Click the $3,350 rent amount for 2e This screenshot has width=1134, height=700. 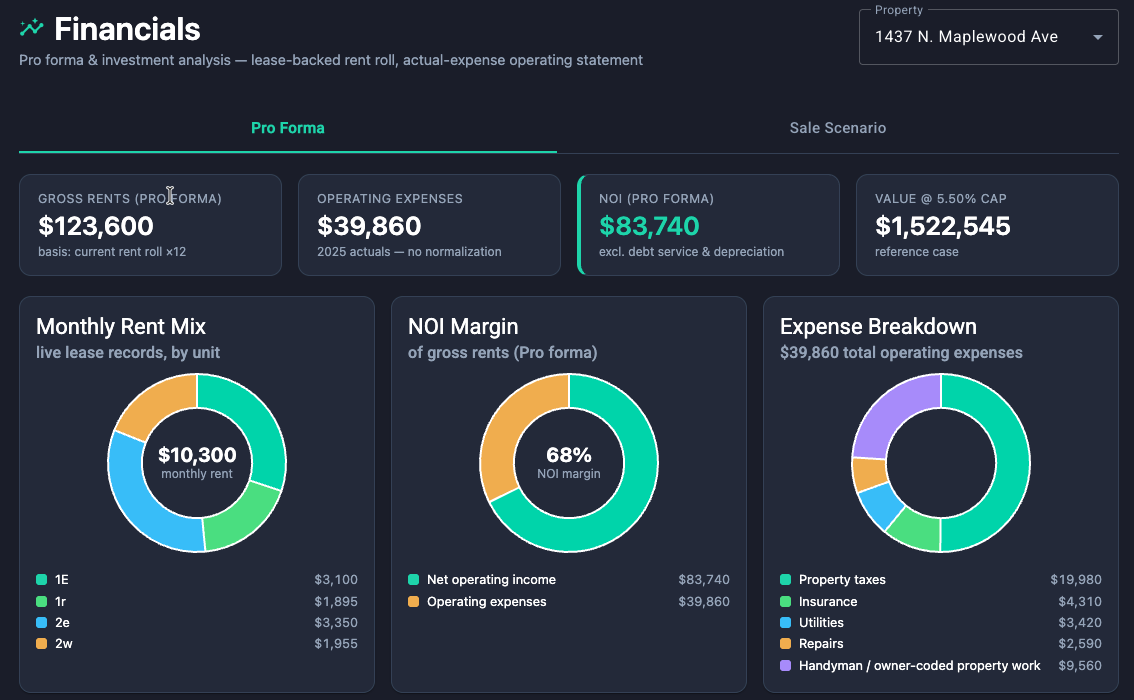point(336,622)
